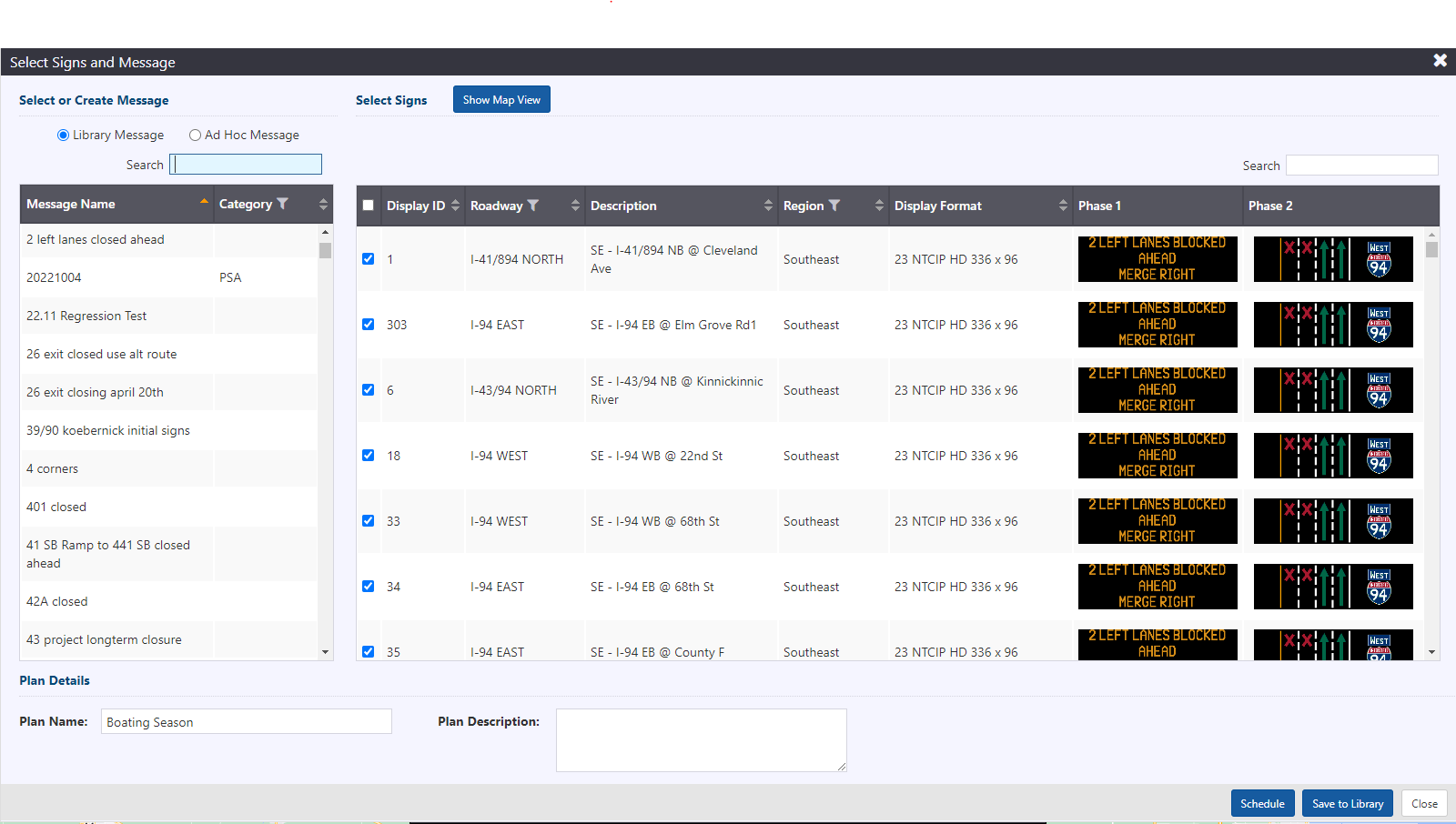The height and width of the screenshot is (824, 1456).
Task: Click 'SE - I-94 EB @ County F' description
Action: [x=657, y=652]
